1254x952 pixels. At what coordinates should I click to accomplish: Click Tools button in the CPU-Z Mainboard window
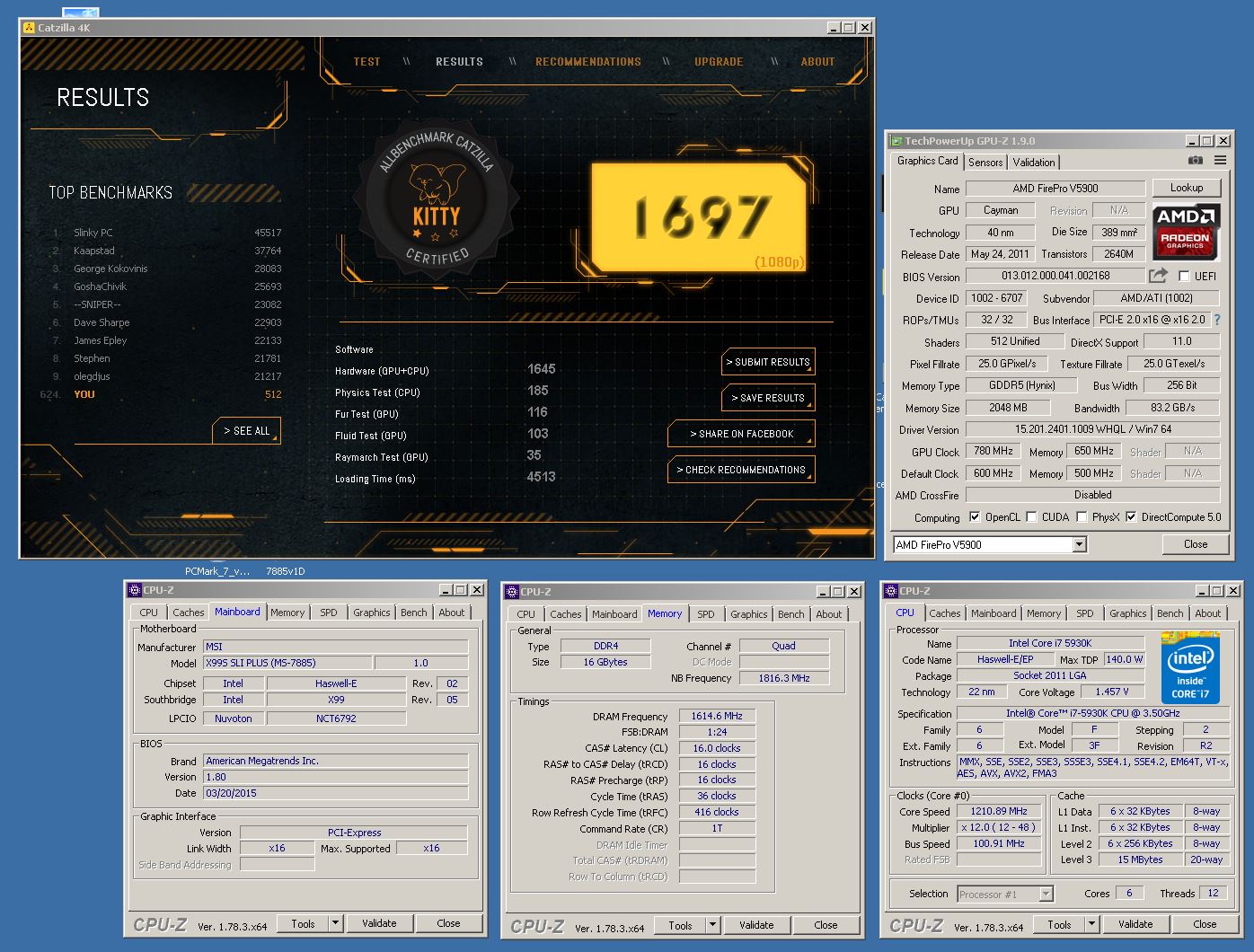tap(303, 923)
